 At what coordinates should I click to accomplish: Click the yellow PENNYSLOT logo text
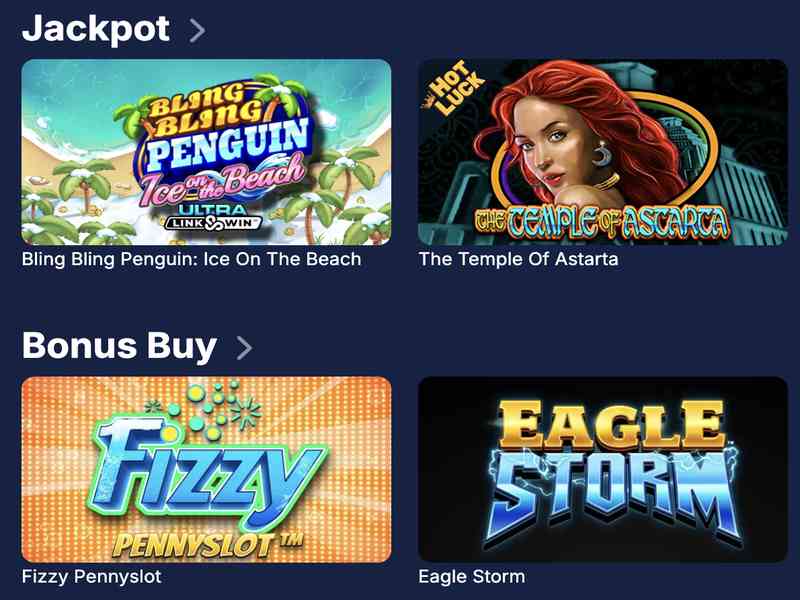(x=208, y=545)
